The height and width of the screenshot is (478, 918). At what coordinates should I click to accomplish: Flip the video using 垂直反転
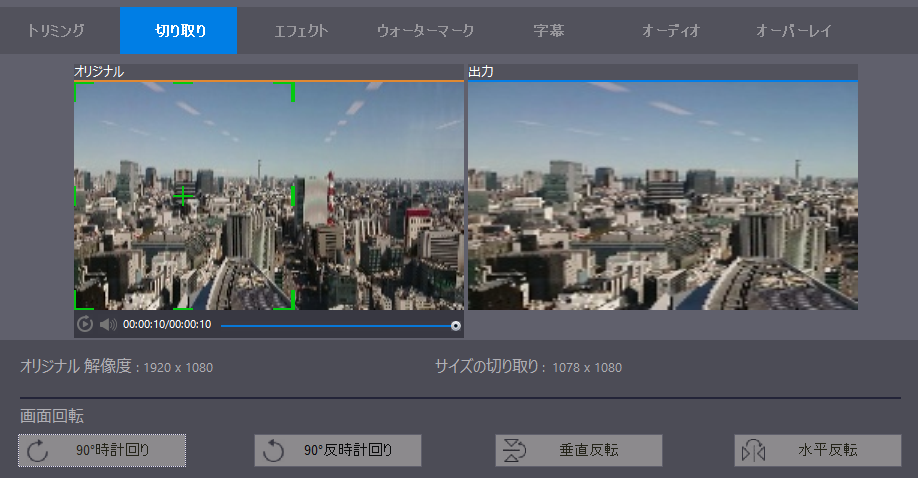point(579,451)
